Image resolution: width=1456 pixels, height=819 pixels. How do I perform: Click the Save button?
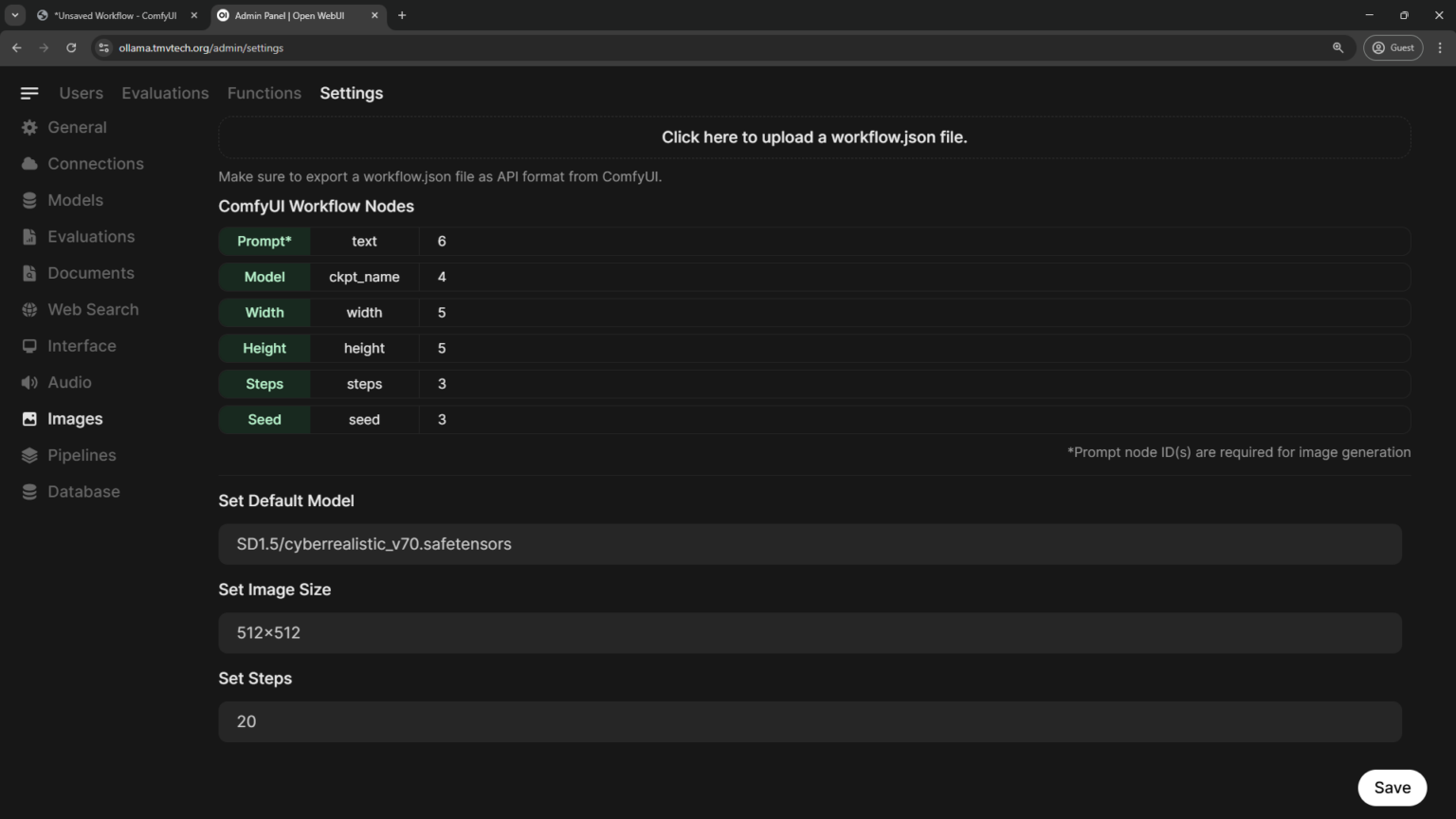click(1392, 788)
